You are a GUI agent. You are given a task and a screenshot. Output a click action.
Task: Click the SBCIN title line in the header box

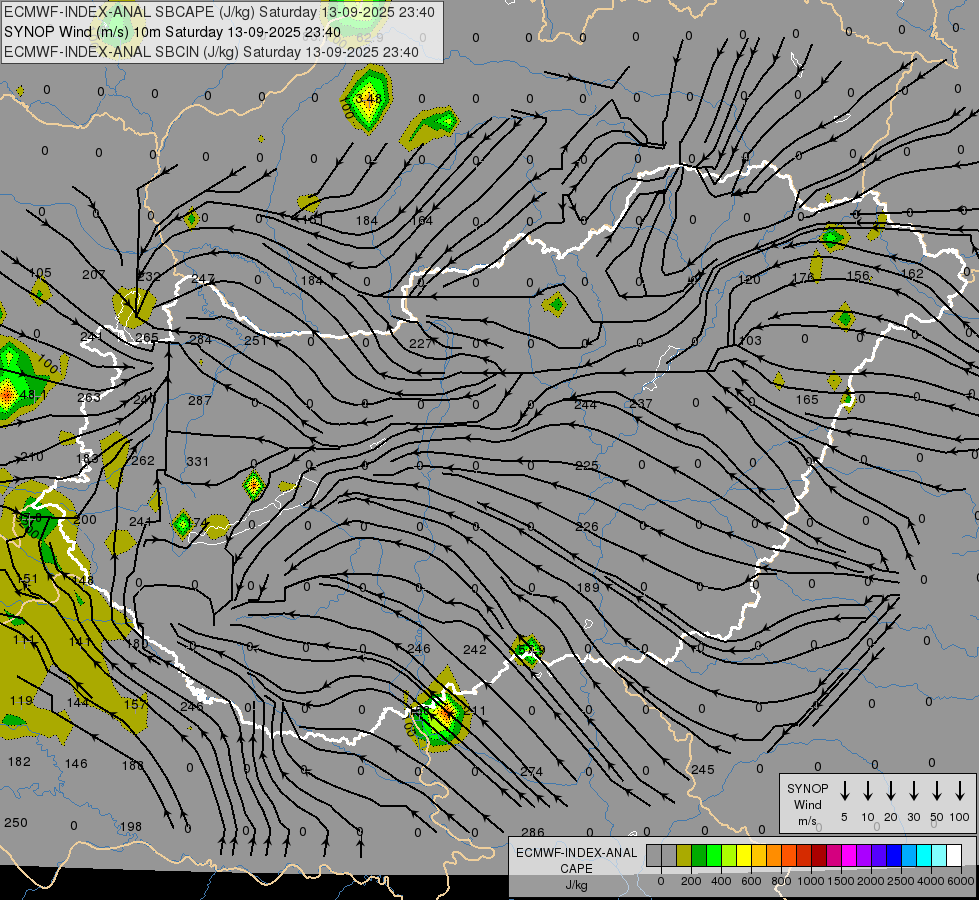[x=211, y=52]
